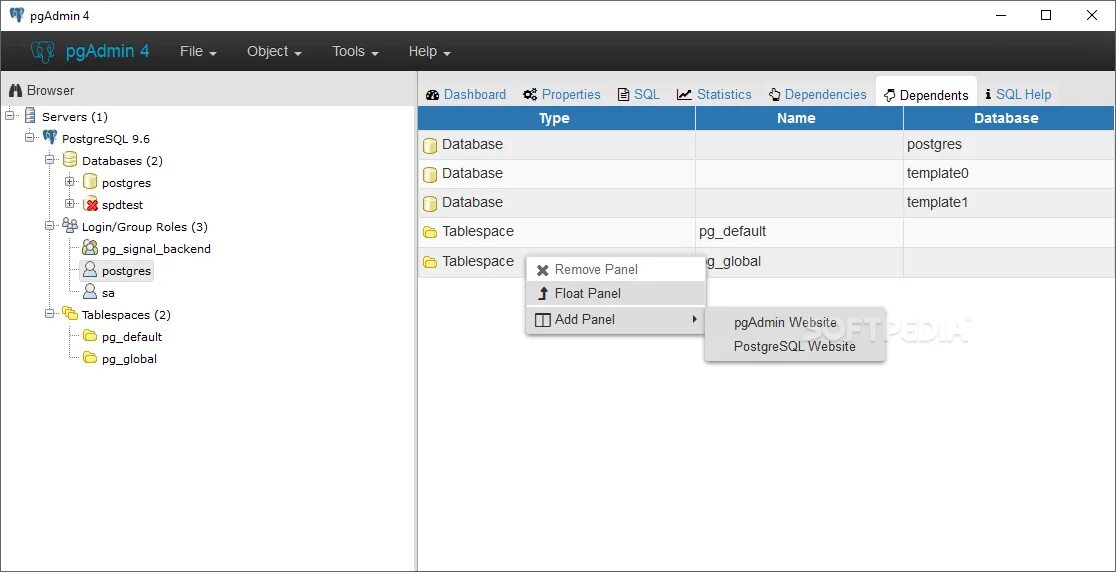1116x572 pixels.
Task: Select pgAdmin Website from submenu
Action: 794,322
